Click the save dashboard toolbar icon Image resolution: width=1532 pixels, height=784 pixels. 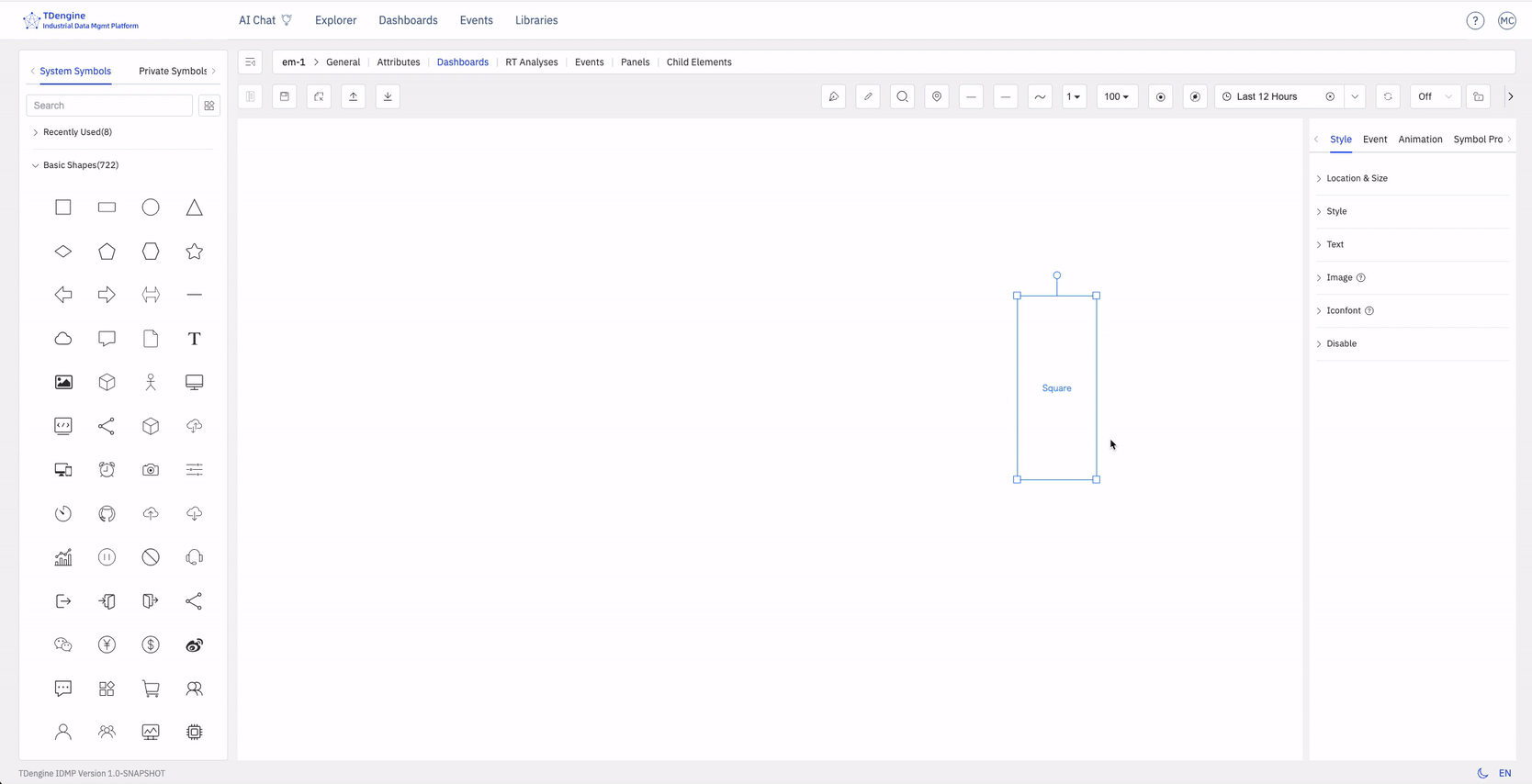[x=285, y=96]
